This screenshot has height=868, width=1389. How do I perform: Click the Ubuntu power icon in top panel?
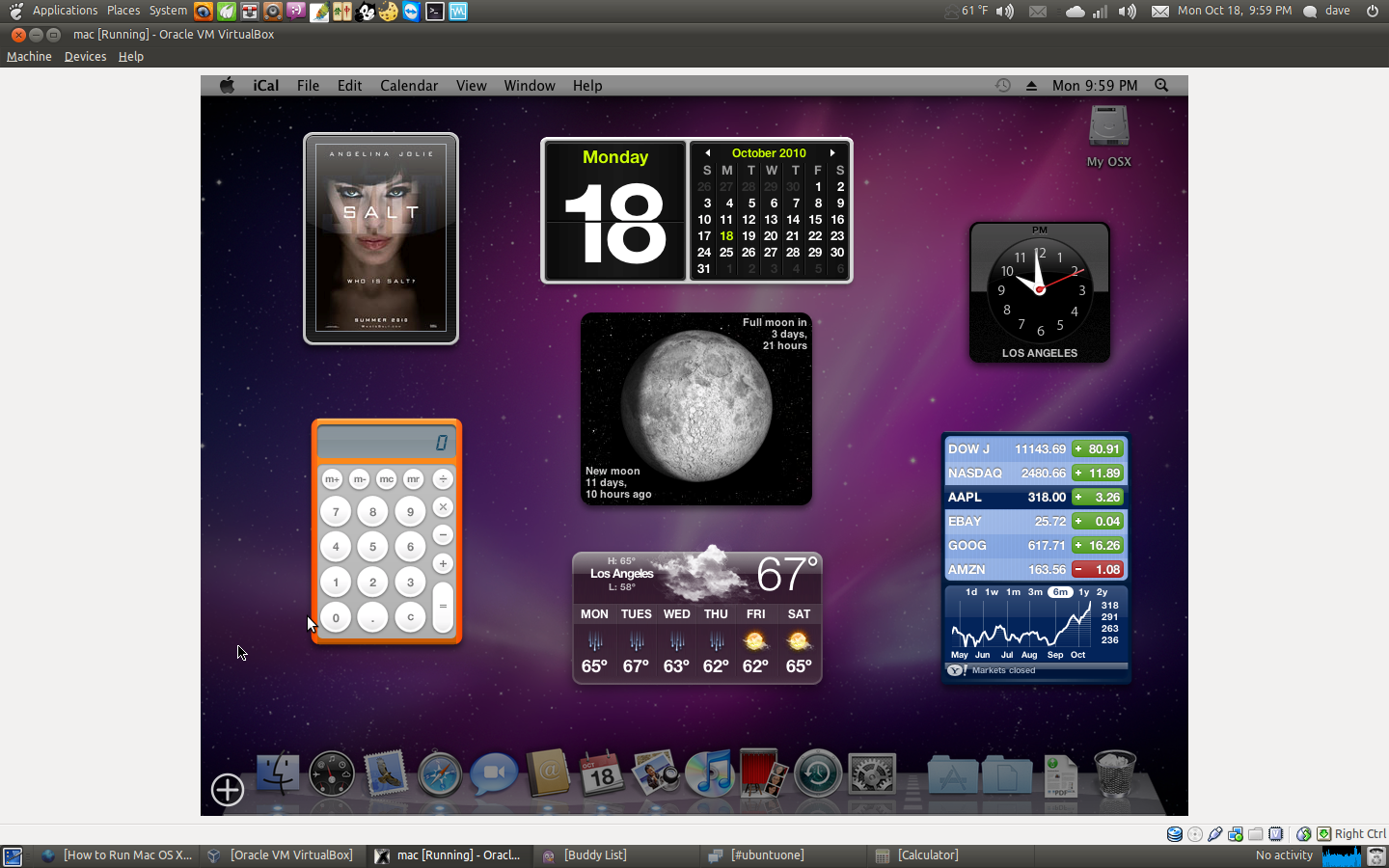(1373, 11)
